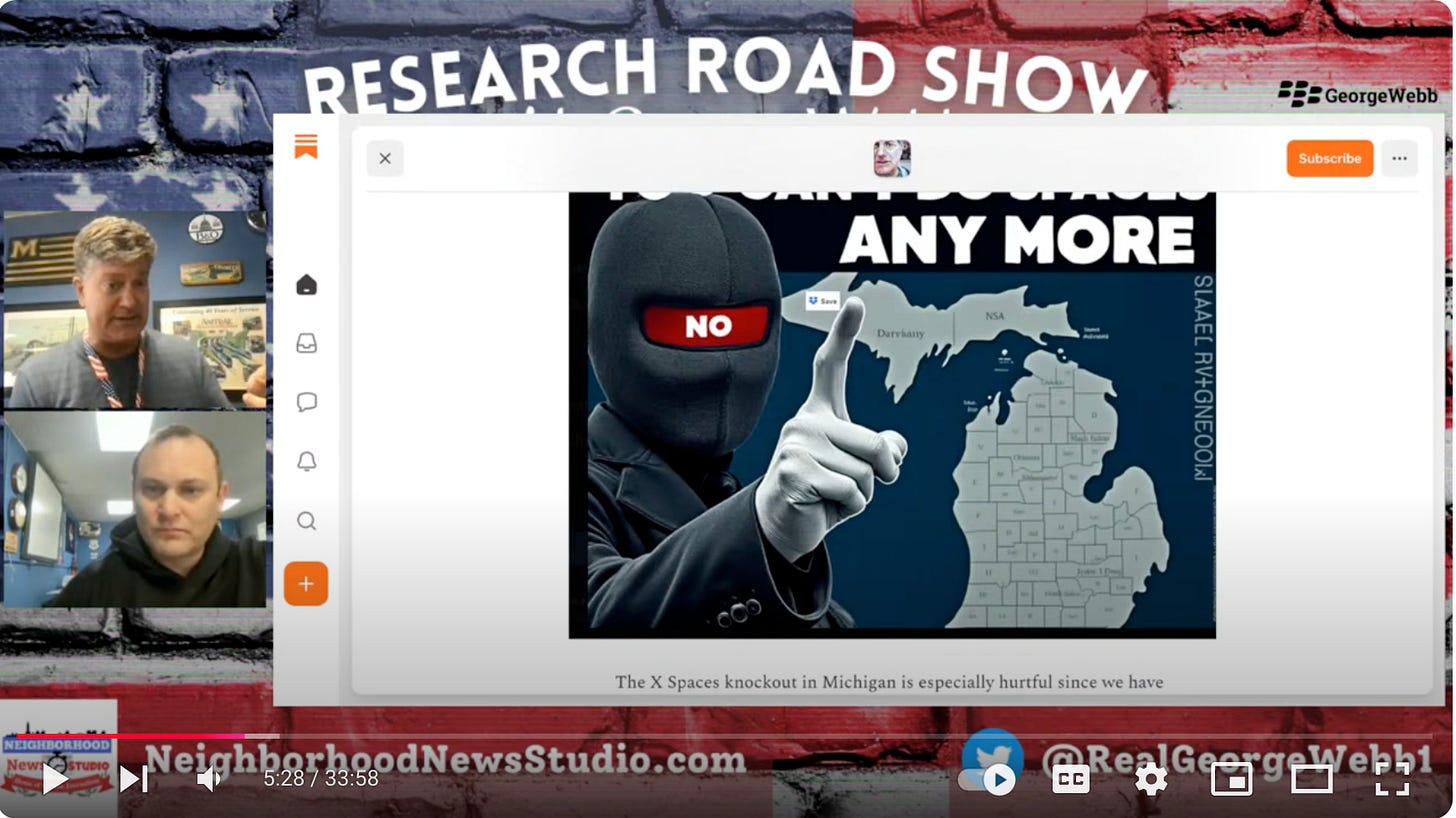Click the balaclava figure post image

pos(892,414)
